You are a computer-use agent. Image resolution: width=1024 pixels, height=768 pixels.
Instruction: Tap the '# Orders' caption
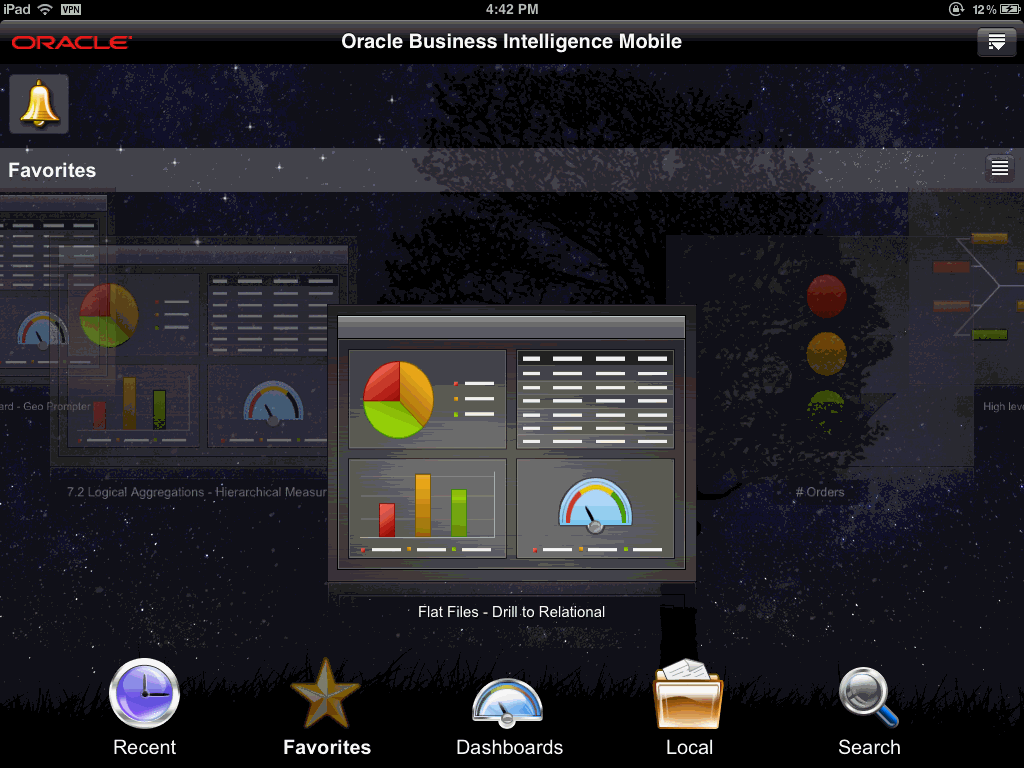pos(820,492)
